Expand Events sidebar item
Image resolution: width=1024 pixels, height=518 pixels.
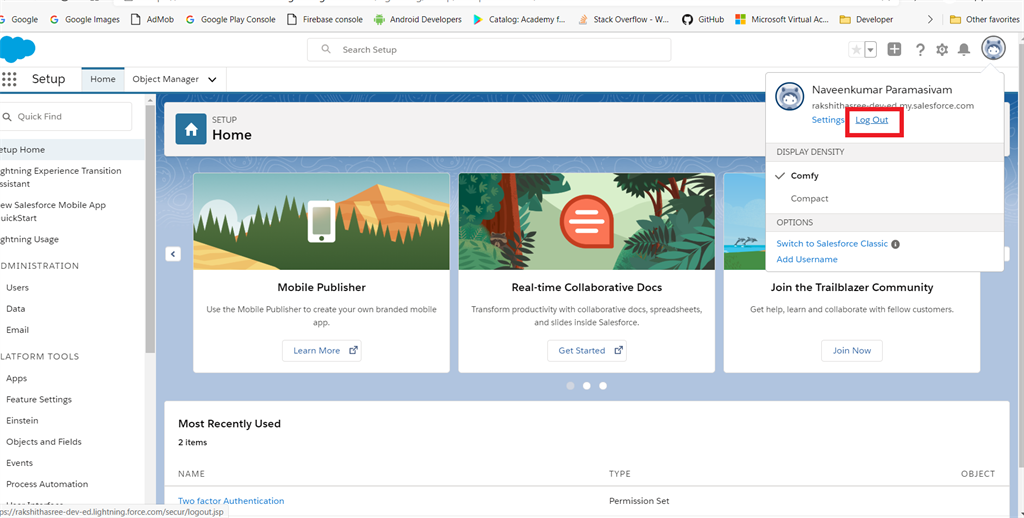click(20, 463)
